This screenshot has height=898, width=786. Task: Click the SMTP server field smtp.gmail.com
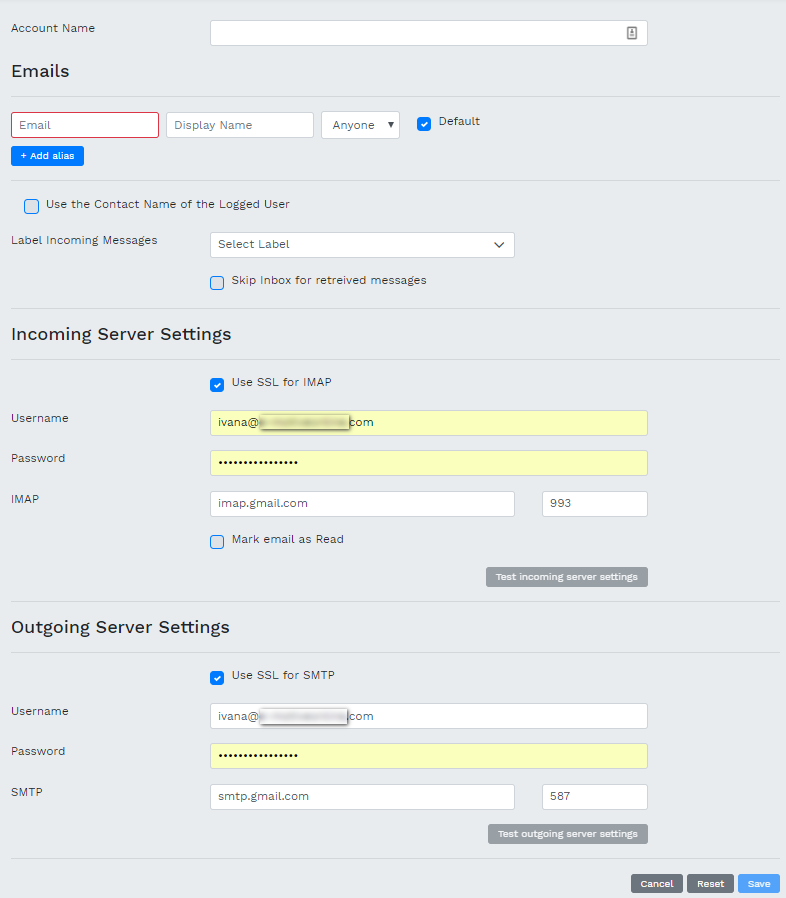[x=362, y=797]
